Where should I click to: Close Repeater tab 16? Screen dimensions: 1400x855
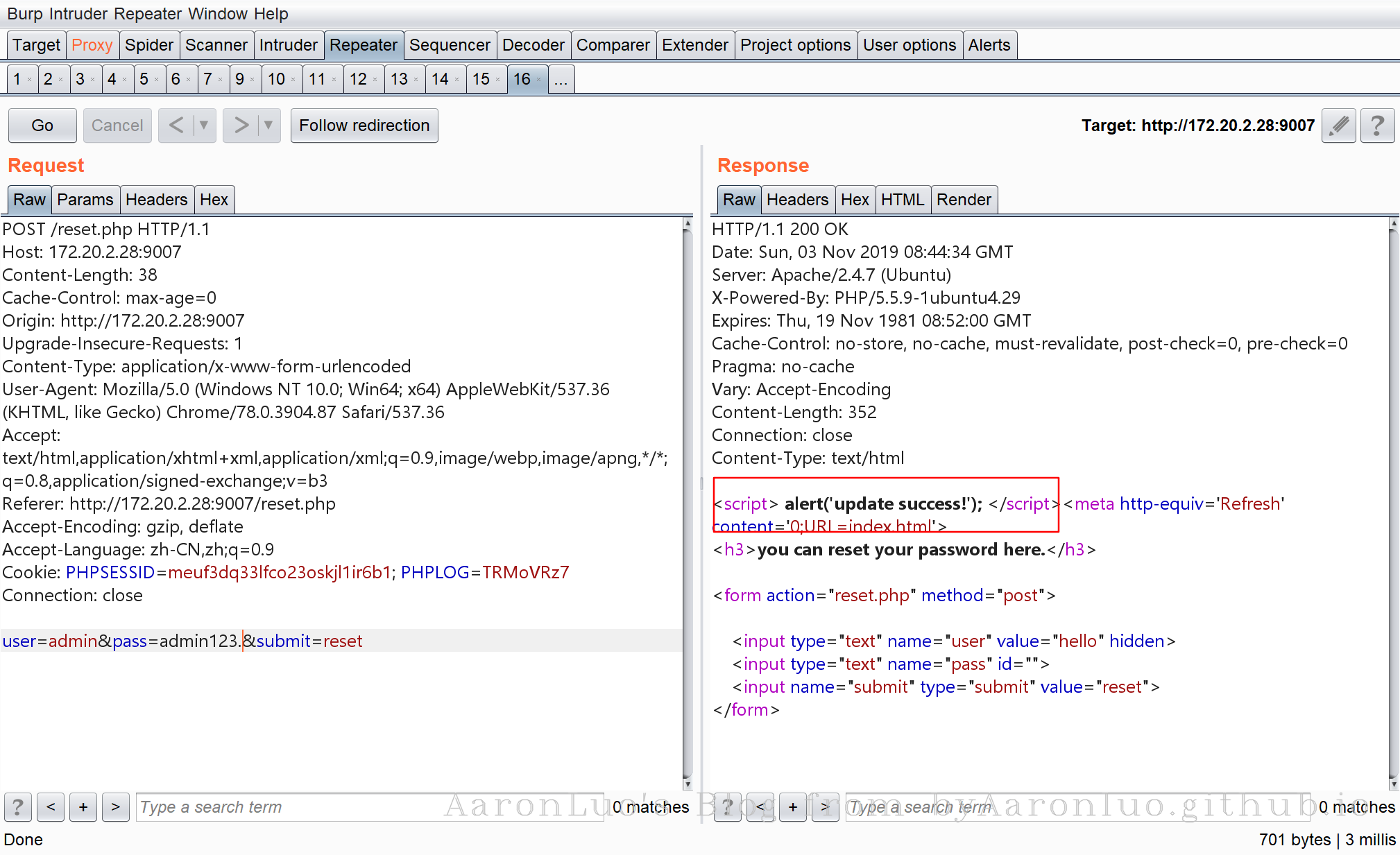(538, 80)
